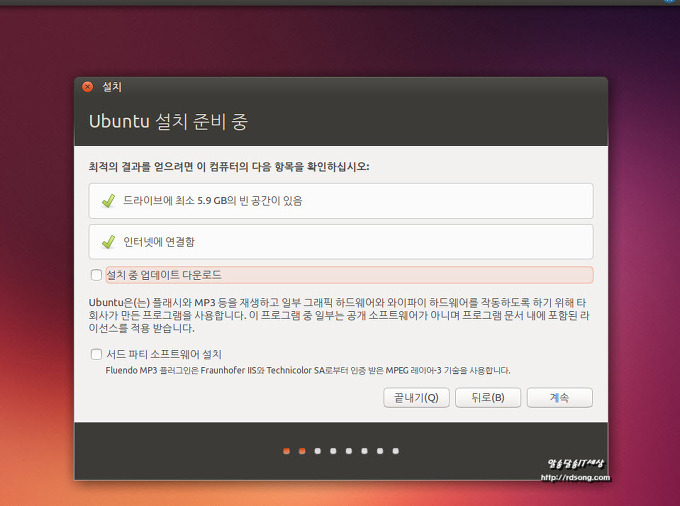This screenshot has width=680, height=506.
Task: Click the last white progress dot
Action: click(x=396, y=451)
